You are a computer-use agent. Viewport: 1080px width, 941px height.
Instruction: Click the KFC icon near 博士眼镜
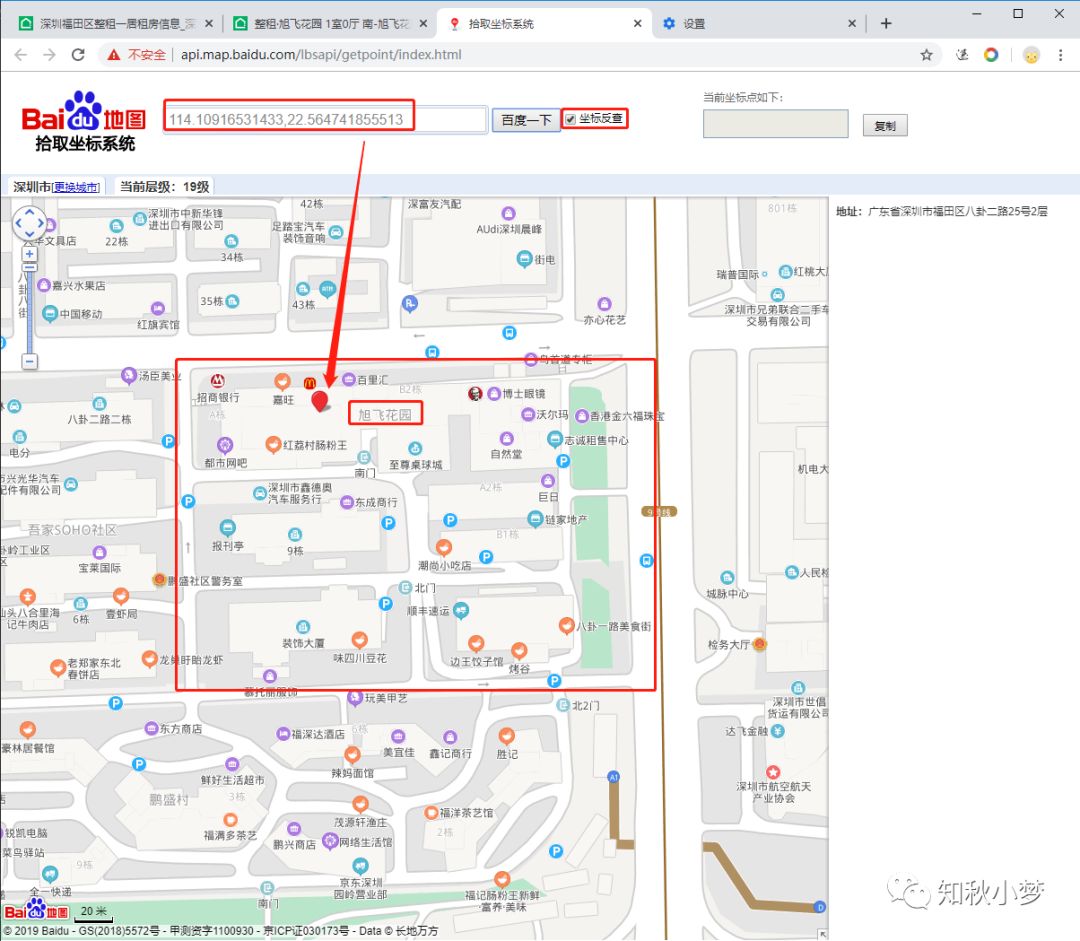coord(475,393)
